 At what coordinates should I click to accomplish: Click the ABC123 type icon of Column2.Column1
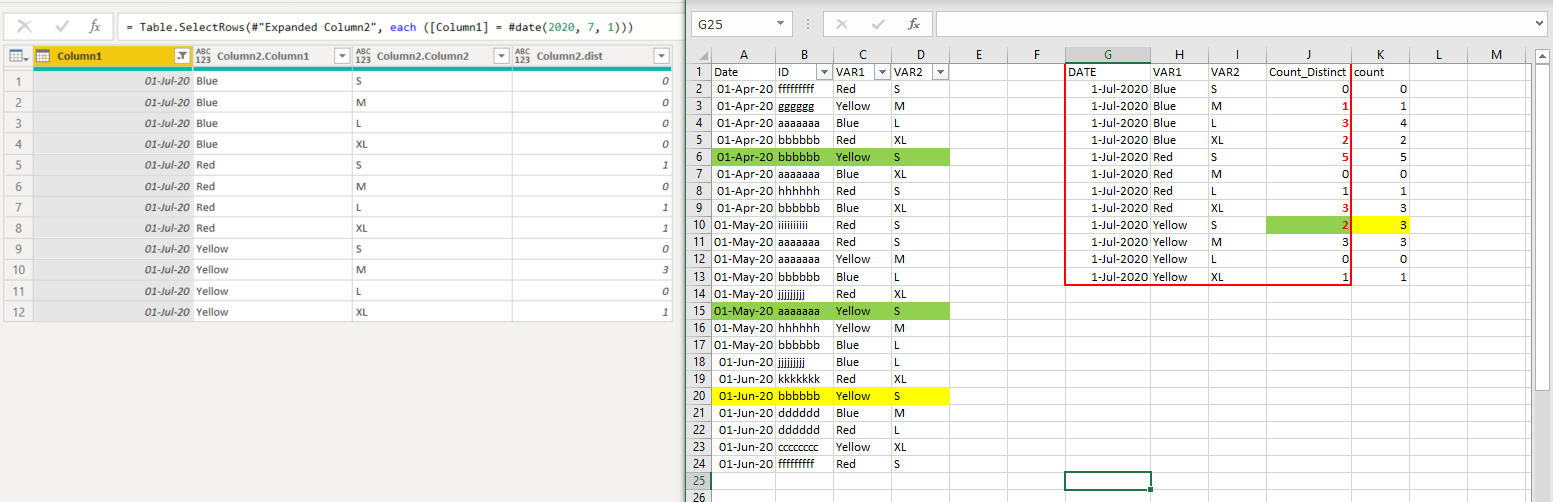pos(204,57)
